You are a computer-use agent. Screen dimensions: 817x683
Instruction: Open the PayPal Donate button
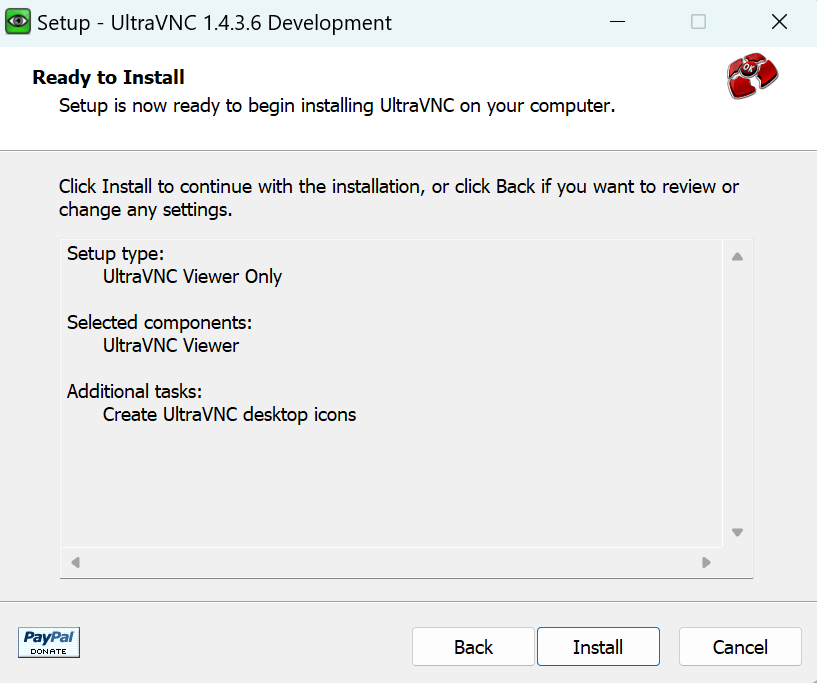pyautogui.click(x=49, y=642)
